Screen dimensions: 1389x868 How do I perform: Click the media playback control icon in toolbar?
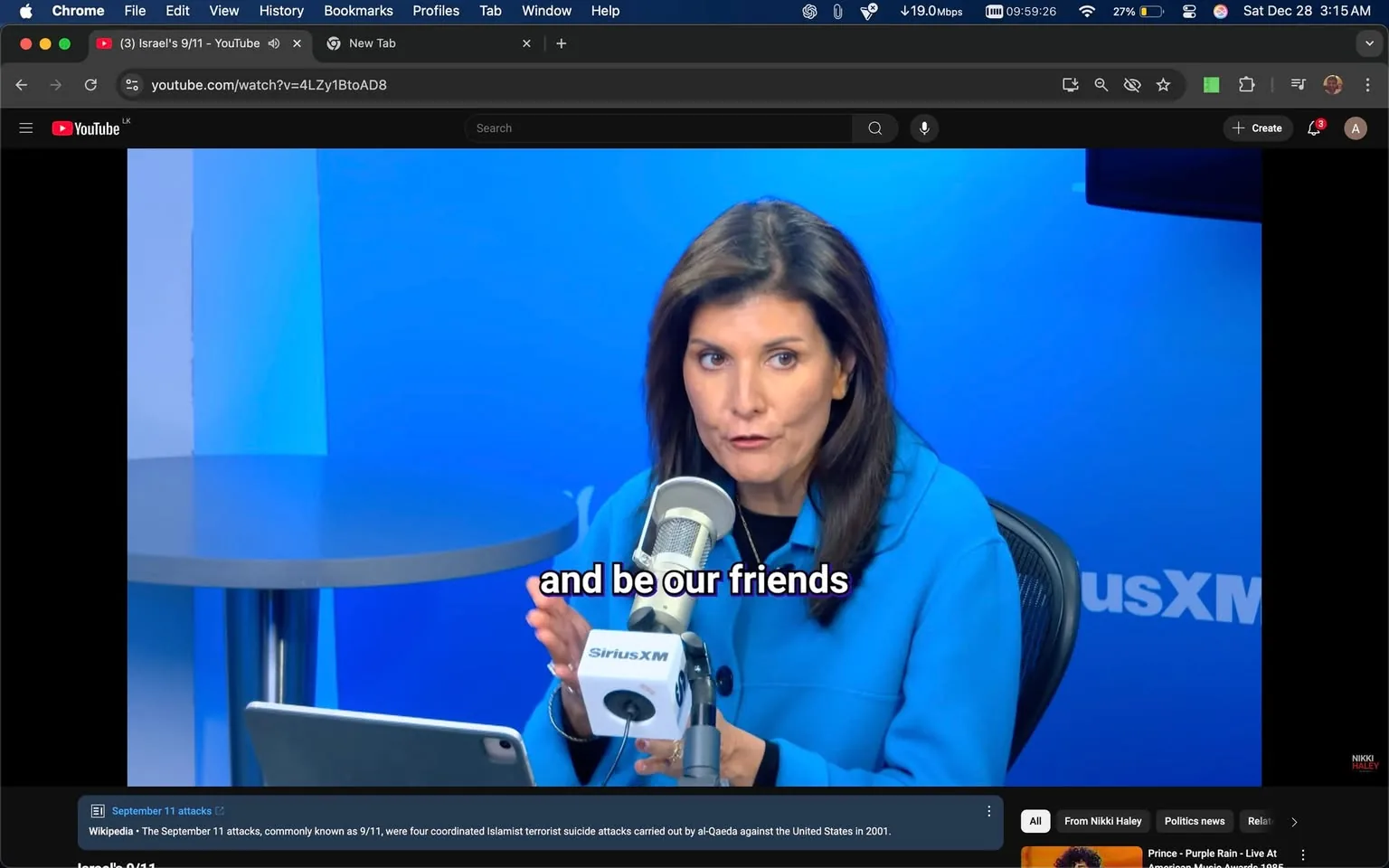pos(1297,84)
